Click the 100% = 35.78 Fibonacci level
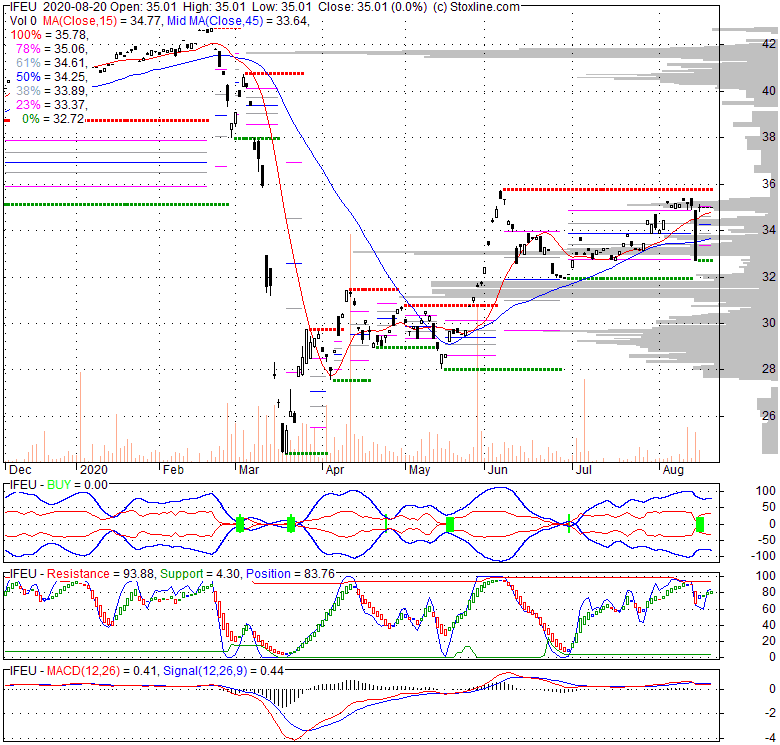 pyautogui.click(x=49, y=35)
